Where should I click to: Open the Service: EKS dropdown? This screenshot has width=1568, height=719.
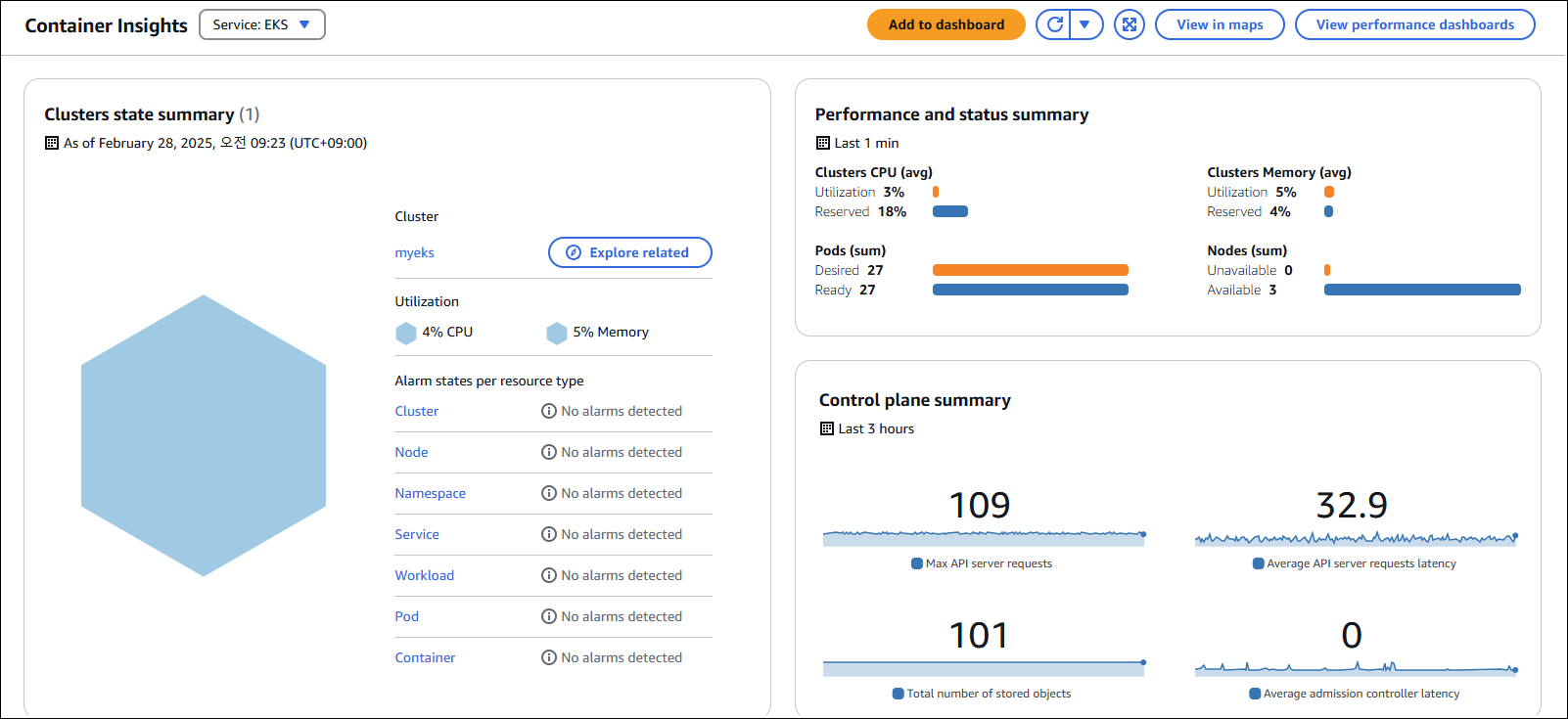(x=262, y=24)
